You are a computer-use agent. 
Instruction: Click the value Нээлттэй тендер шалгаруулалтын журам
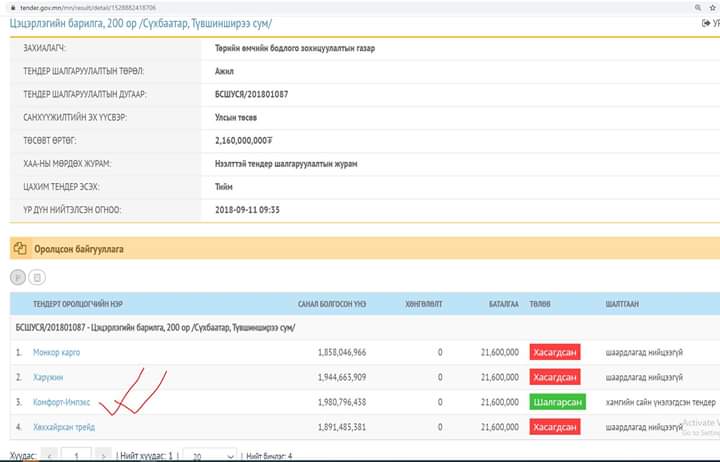pyautogui.click(x=286, y=163)
